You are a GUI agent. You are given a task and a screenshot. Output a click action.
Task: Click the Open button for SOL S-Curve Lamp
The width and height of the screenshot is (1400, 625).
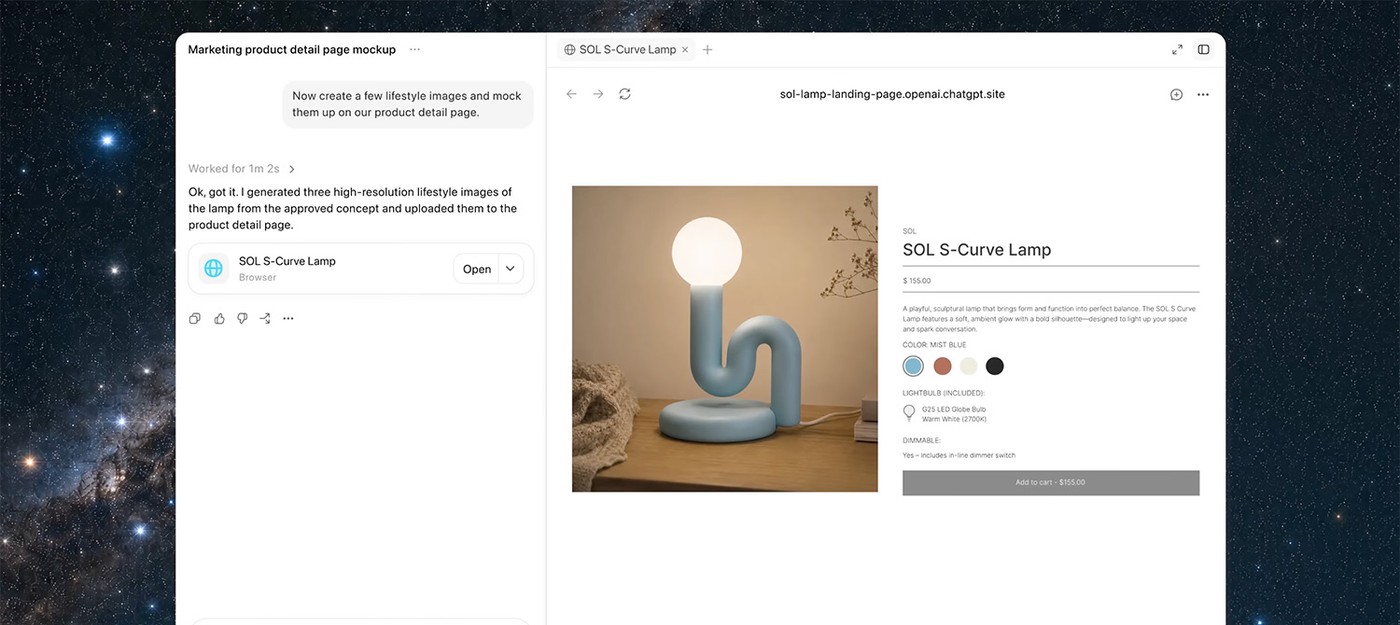point(477,269)
